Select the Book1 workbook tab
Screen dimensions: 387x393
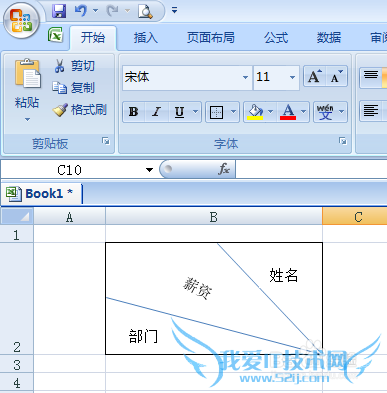[x=41, y=193]
